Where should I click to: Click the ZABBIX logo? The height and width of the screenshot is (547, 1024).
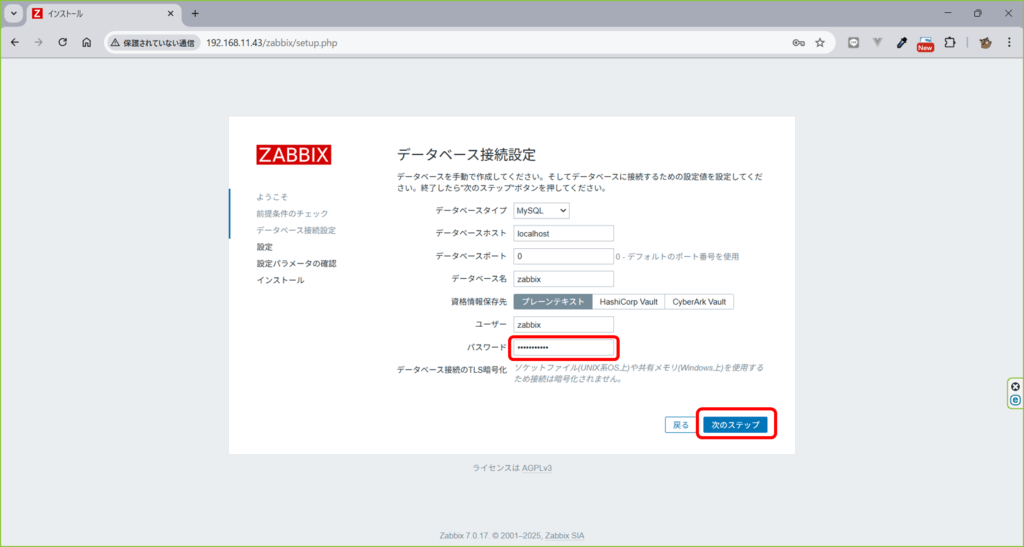click(x=293, y=155)
